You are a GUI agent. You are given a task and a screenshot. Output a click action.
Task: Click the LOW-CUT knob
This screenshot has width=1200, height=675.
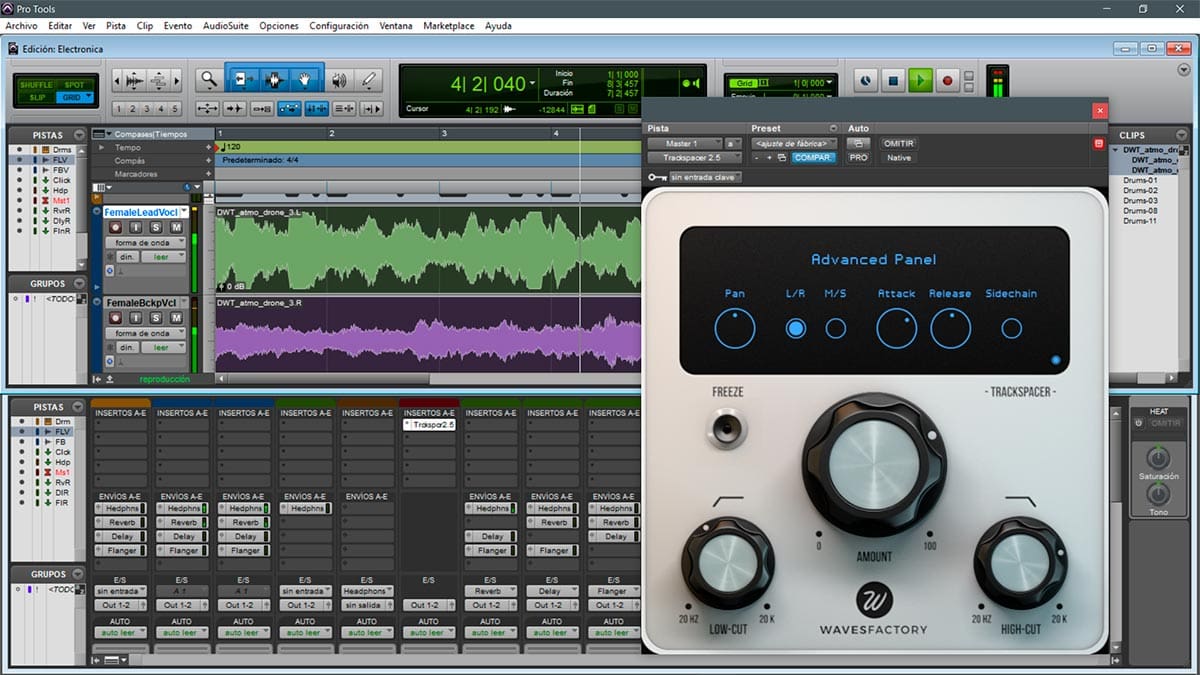(x=728, y=564)
